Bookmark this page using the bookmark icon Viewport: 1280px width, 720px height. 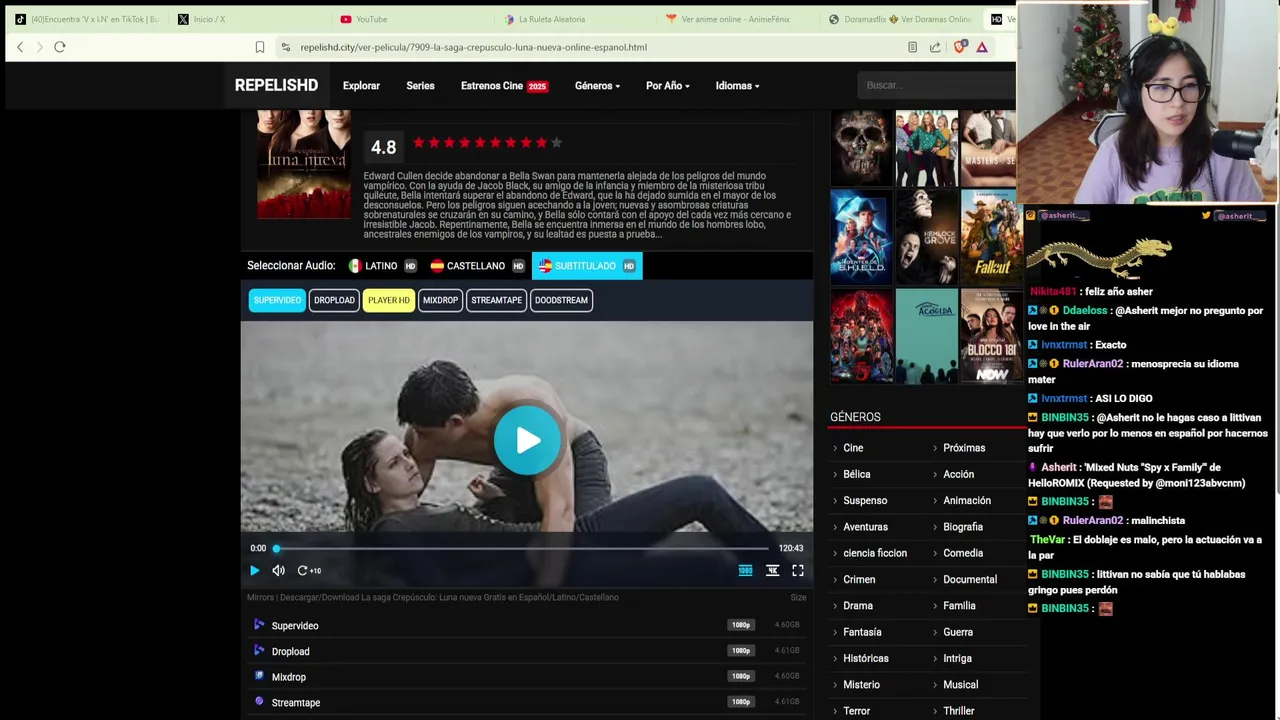point(260,47)
